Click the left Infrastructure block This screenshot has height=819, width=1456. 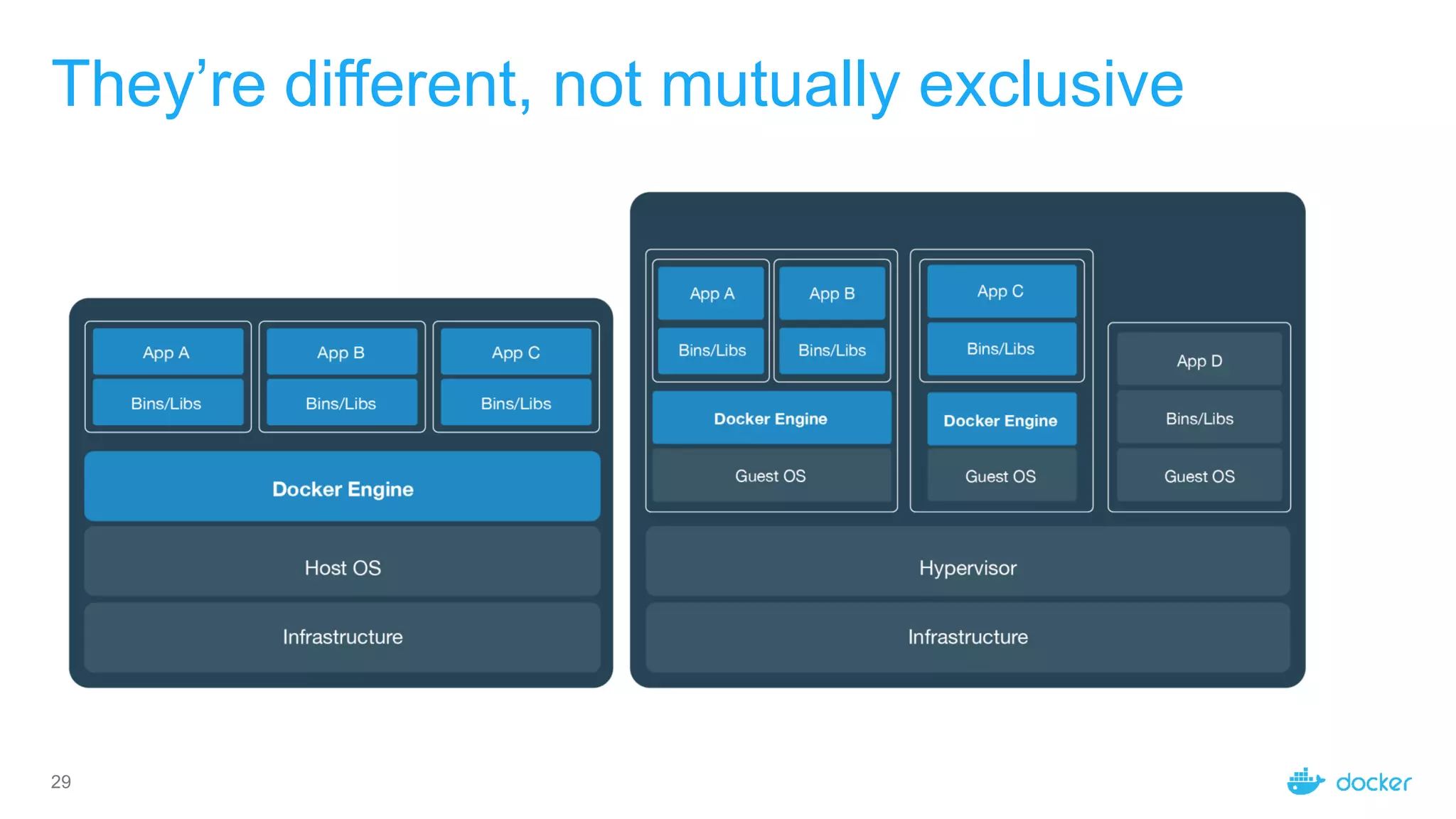point(342,636)
